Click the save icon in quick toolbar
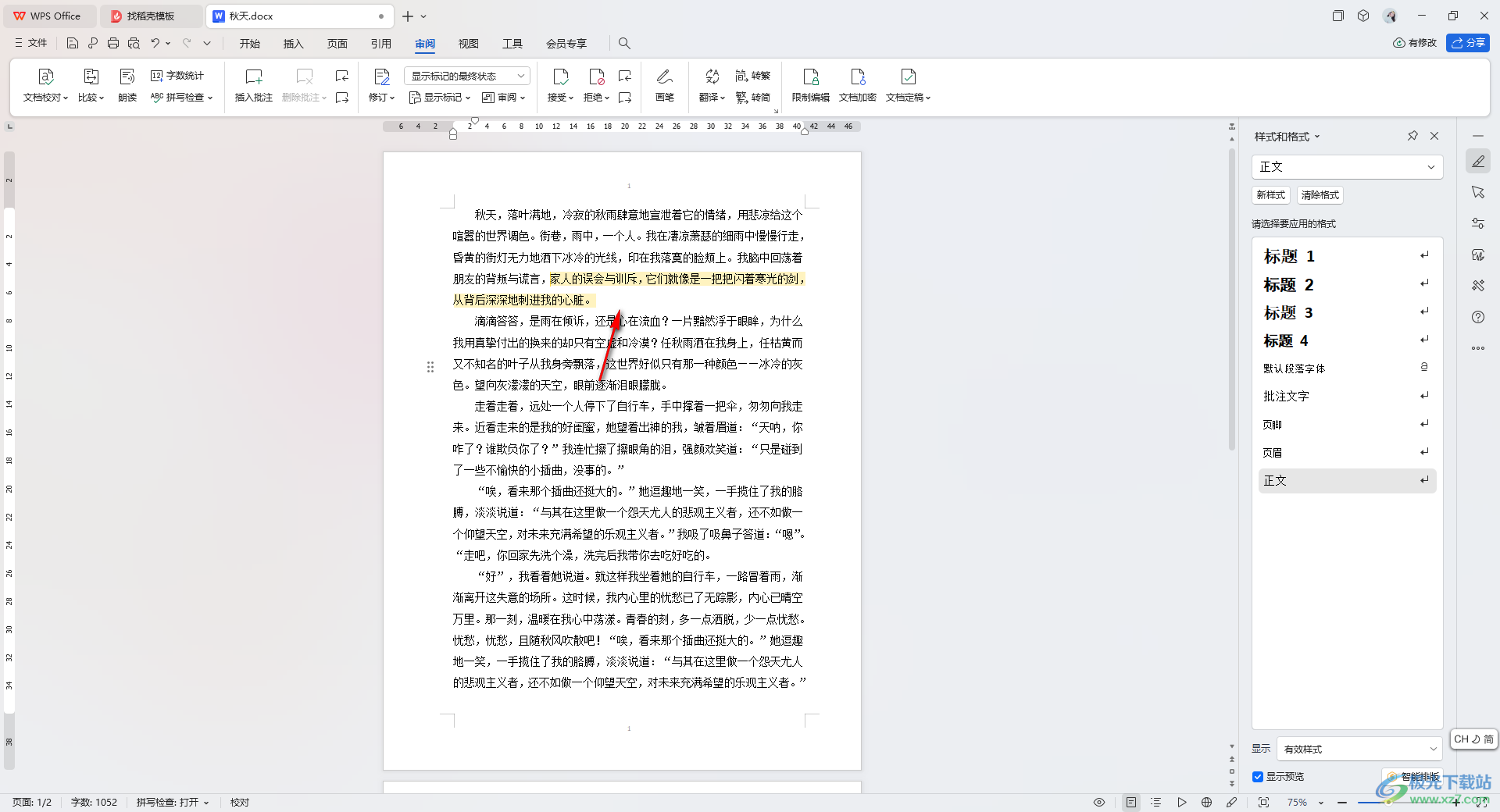Viewport: 1500px width, 812px height. tap(73, 43)
